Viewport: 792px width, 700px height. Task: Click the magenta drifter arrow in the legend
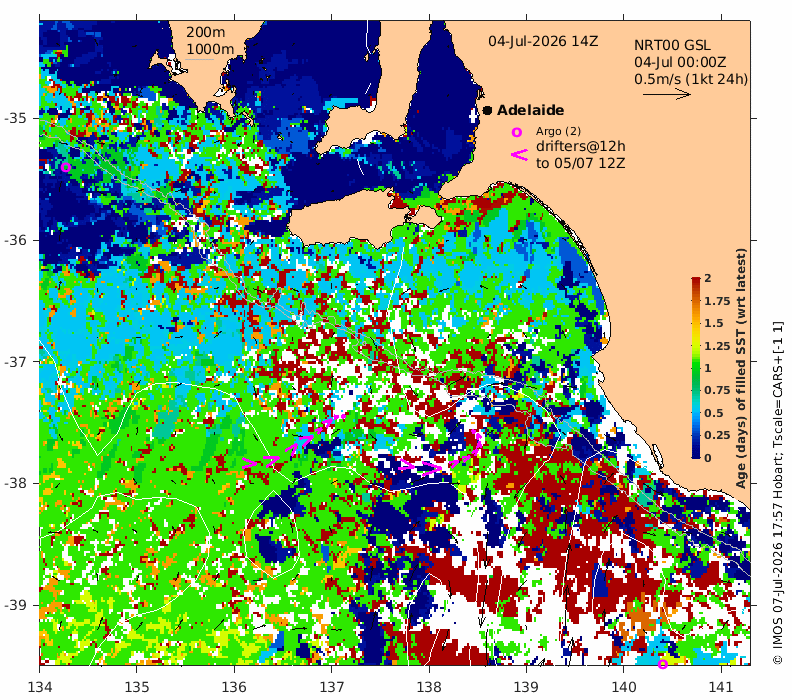point(519,155)
